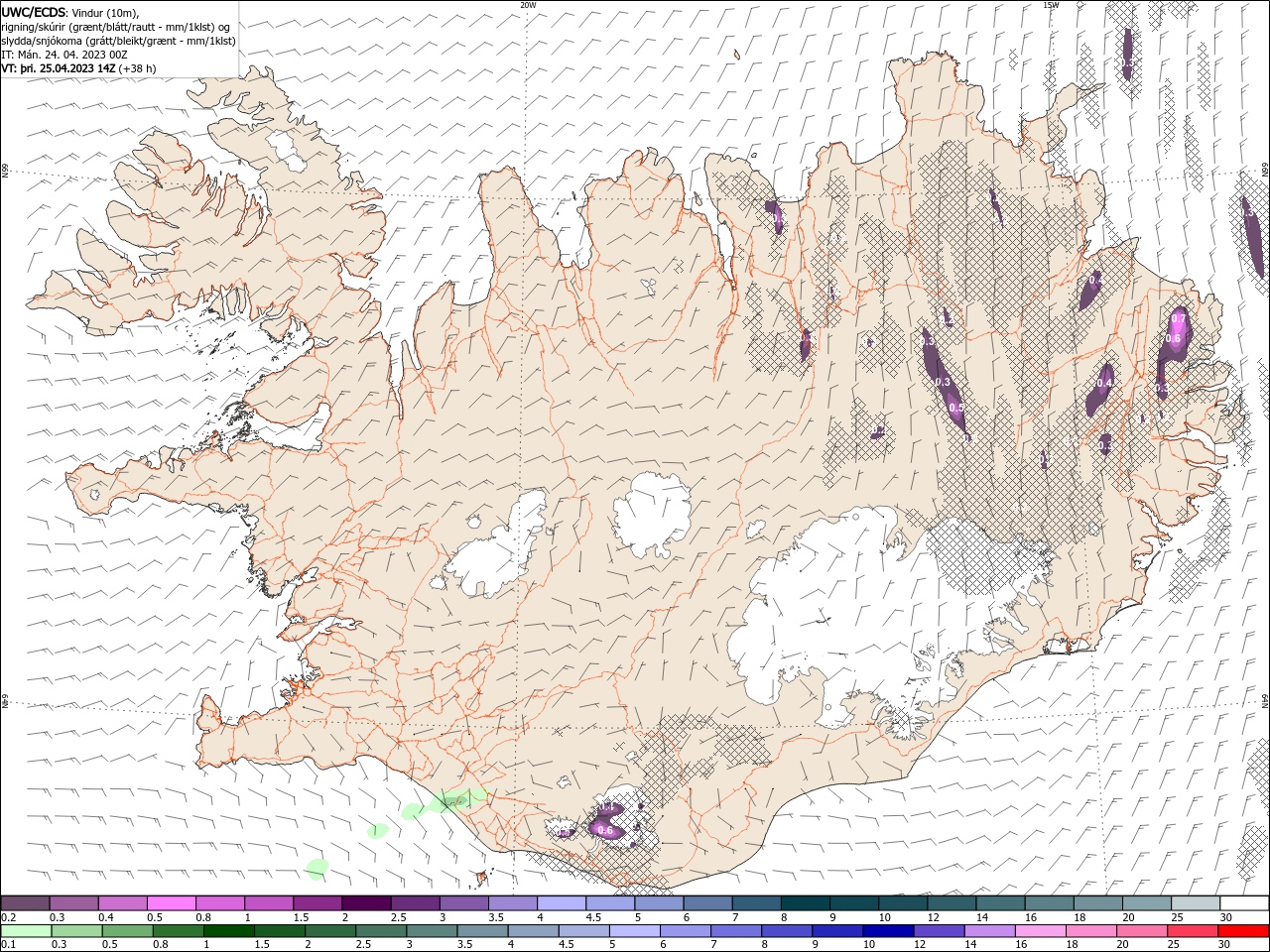Click the white 30 swatch ending the upper legend
Screen dimensions: 1270x952
(x=1243, y=903)
